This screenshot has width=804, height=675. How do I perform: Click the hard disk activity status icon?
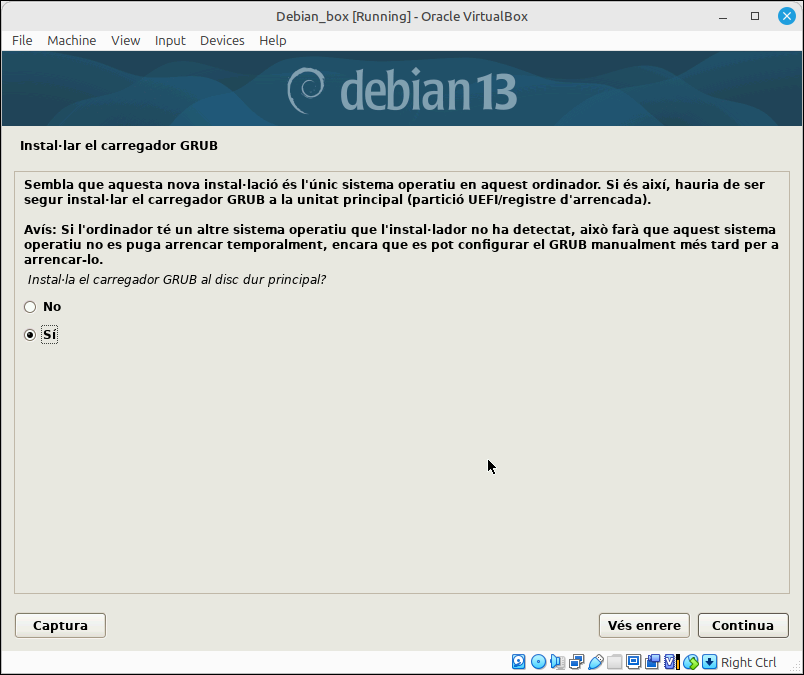[518, 662]
